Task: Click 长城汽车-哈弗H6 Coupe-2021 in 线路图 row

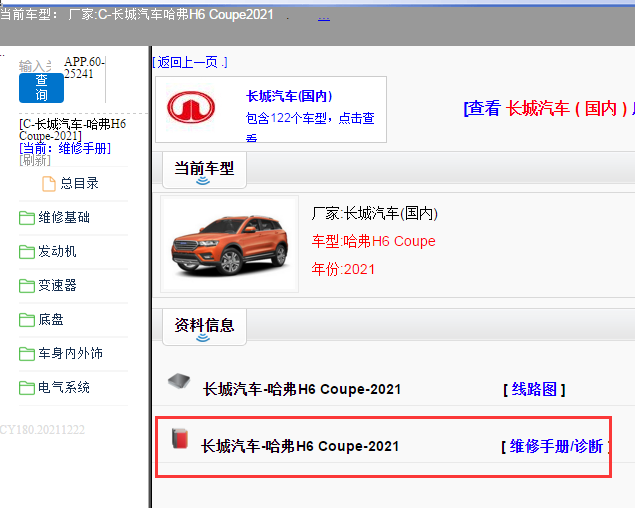Action: click(302, 389)
